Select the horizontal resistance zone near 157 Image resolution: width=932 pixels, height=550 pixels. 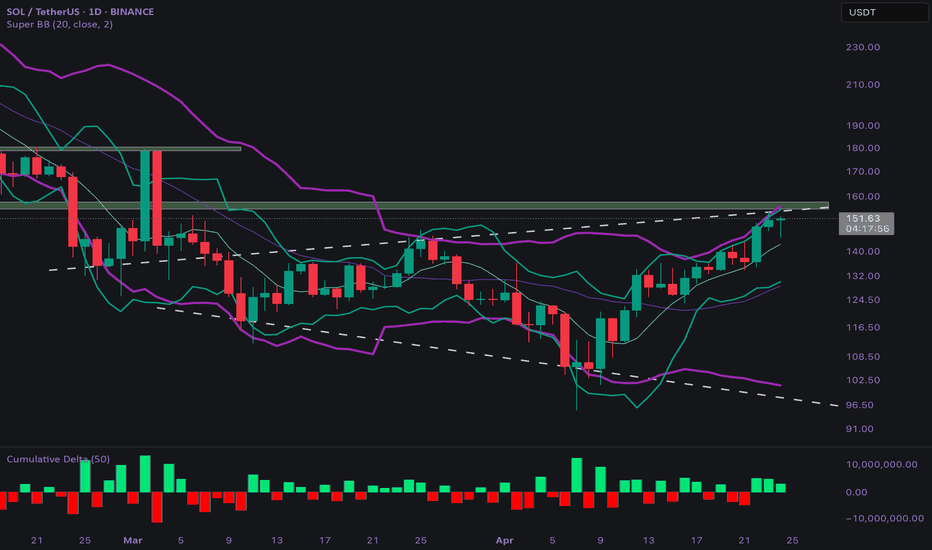click(414, 206)
